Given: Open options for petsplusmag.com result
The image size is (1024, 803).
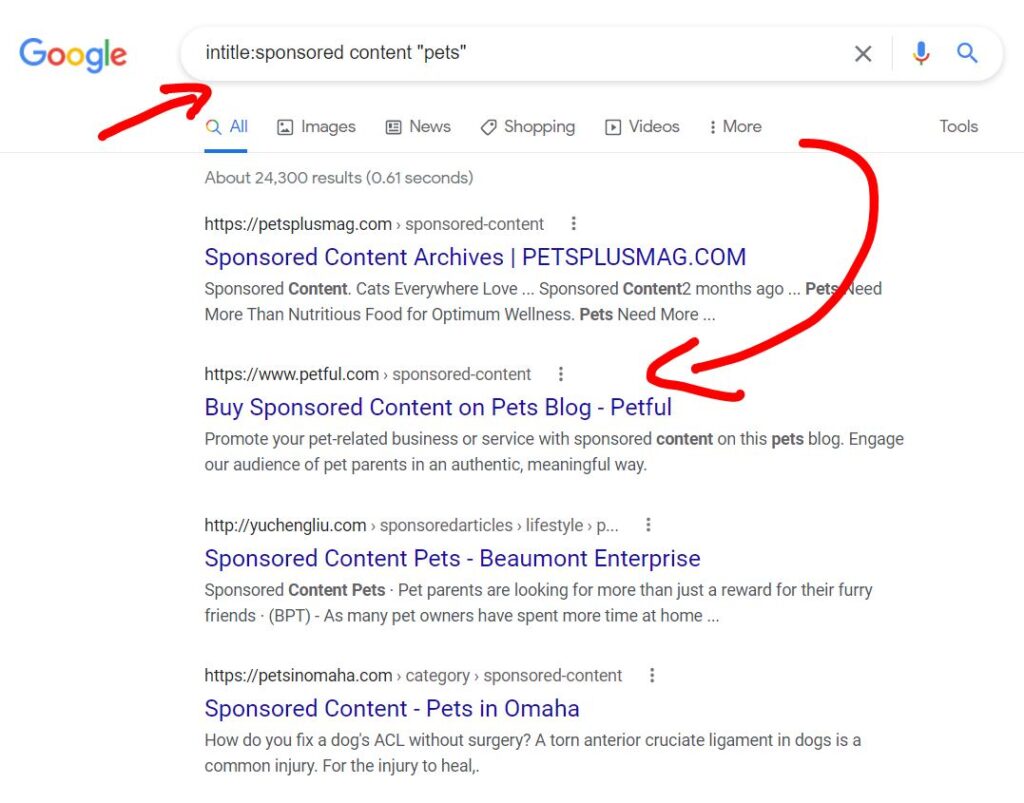Looking at the screenshot, I should [573, 224].
